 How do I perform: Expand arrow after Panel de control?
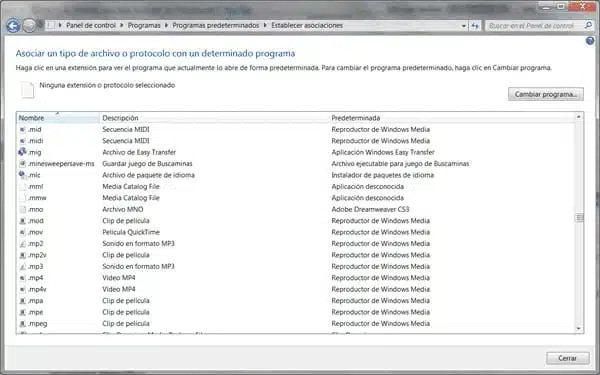(x=122, y=25)
